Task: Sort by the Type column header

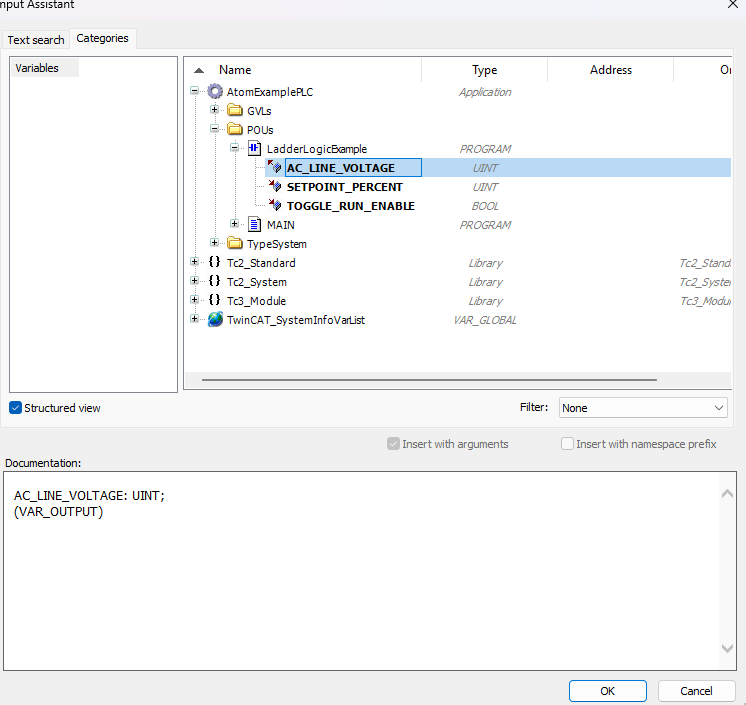Action: point(484,70)
